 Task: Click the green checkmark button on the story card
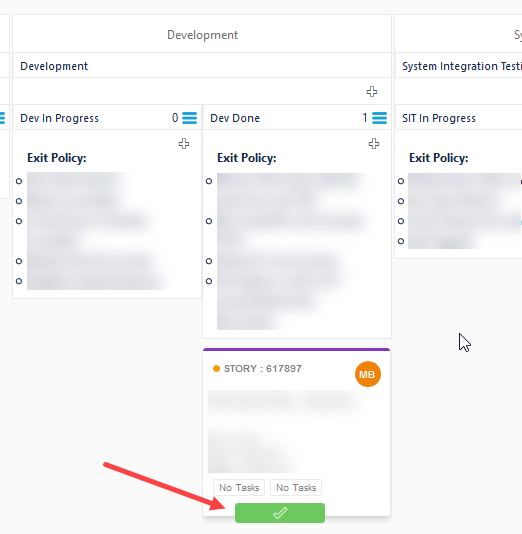click(280, 513)
